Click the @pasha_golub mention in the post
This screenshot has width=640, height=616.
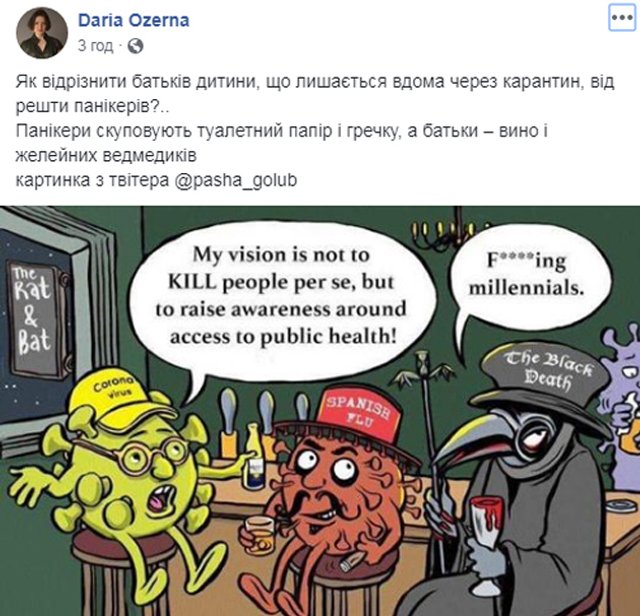[236, 180]
